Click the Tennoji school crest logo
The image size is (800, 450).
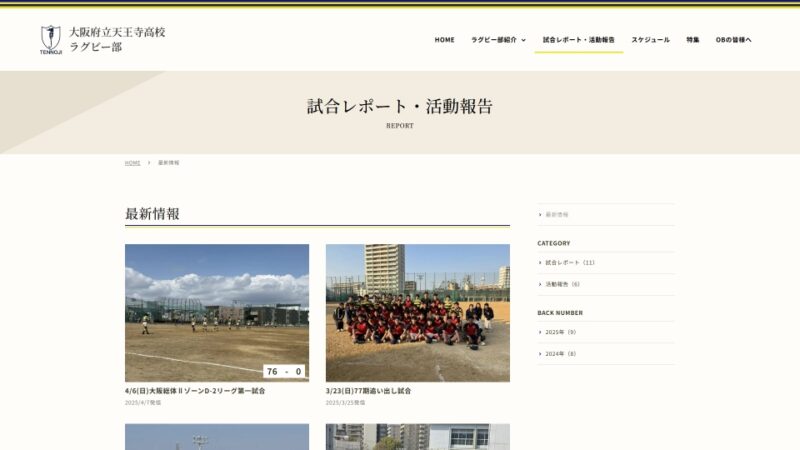(x=51, y=39)
